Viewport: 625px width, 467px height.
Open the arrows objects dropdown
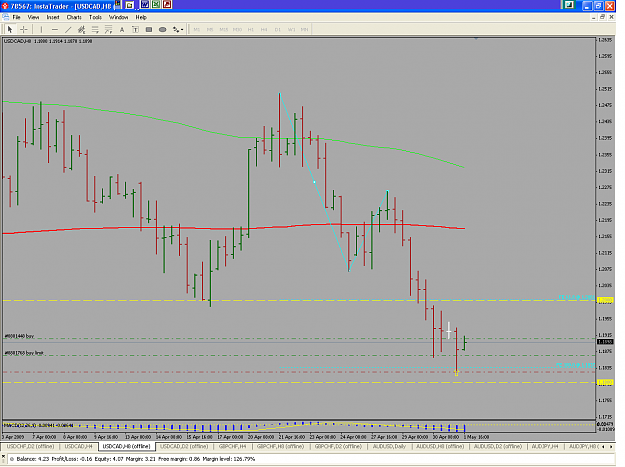coord(178,29)
